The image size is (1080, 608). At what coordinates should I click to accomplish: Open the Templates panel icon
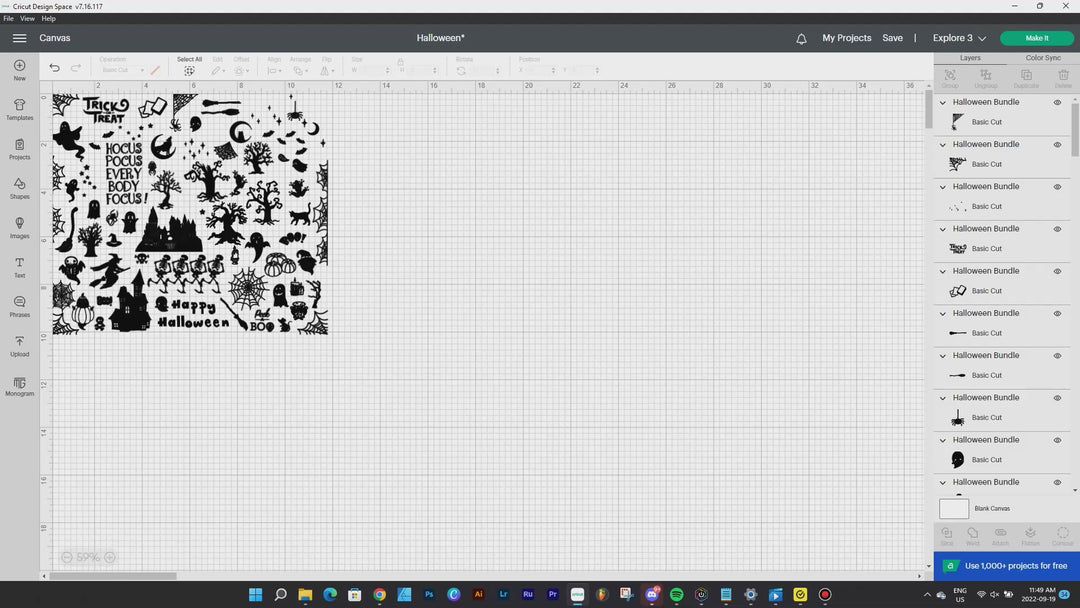click(x=19, y=109)
